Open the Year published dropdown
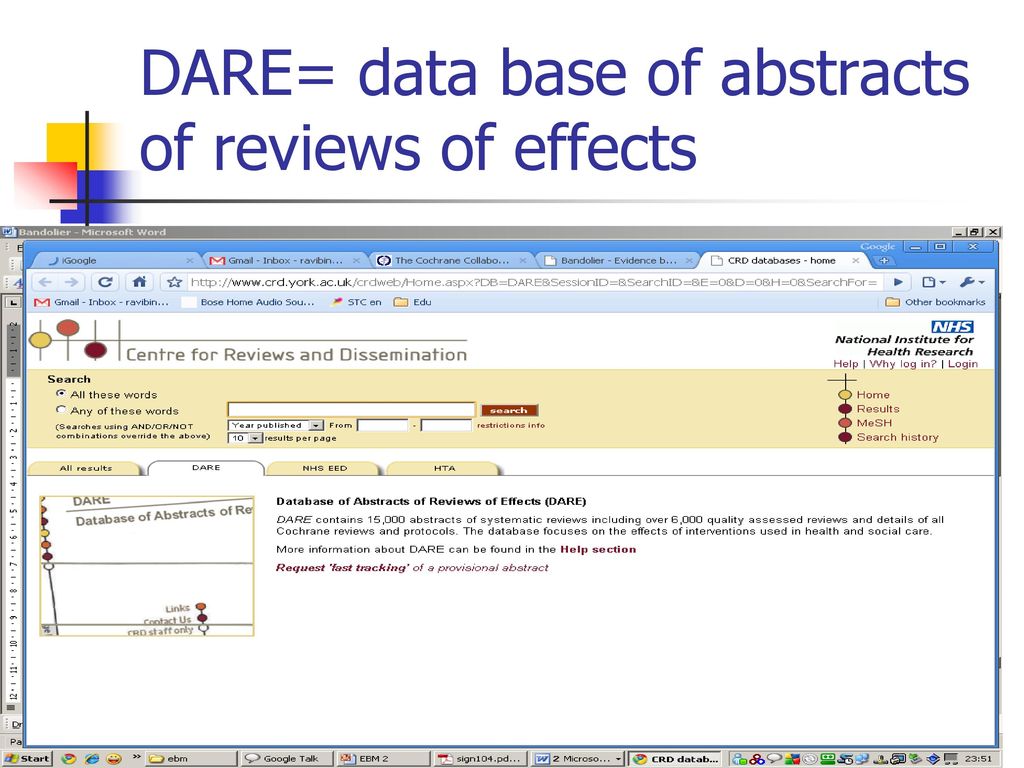The image size is (1024, 768). 276,425
